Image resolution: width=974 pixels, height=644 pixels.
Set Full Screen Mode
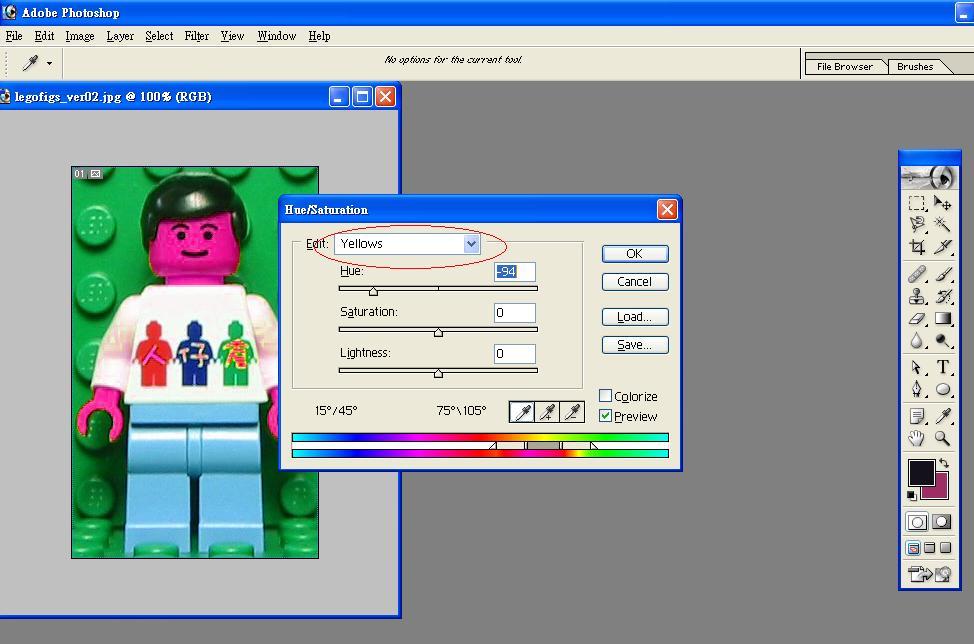945,548
